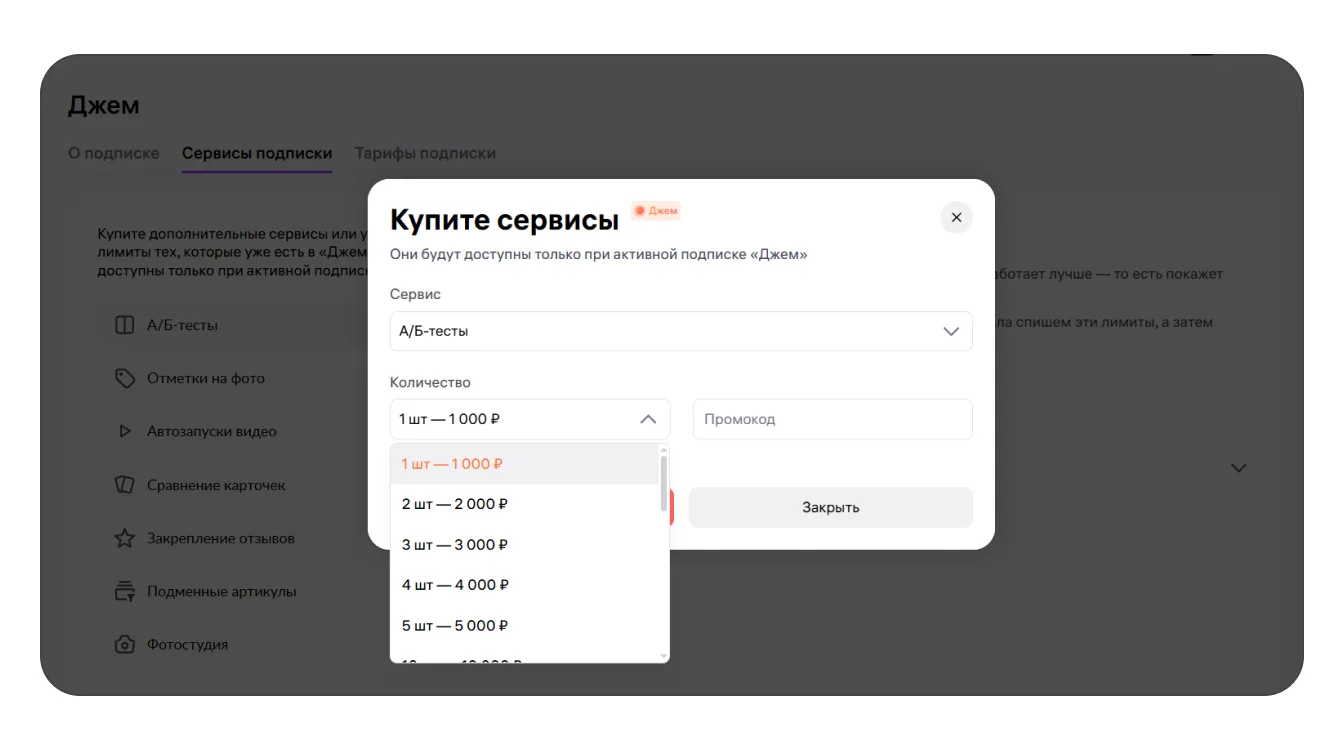Click the Автозапуски видео play icon
Viewport: 1344px width, 750px height.
pyautogui.click(x=125, y=432)
